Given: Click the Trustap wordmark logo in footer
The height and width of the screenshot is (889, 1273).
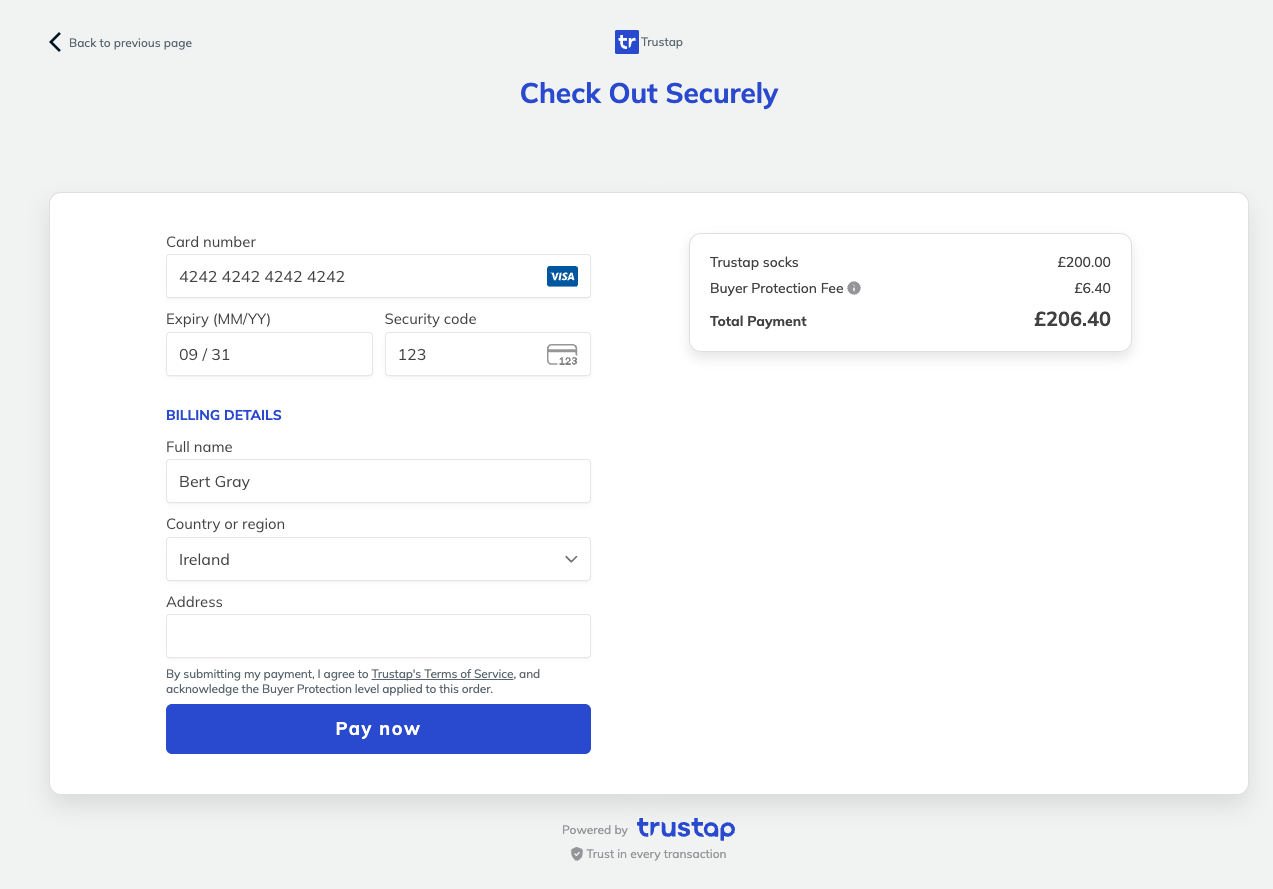Looking at the screenshot, I should click(686, 829).
